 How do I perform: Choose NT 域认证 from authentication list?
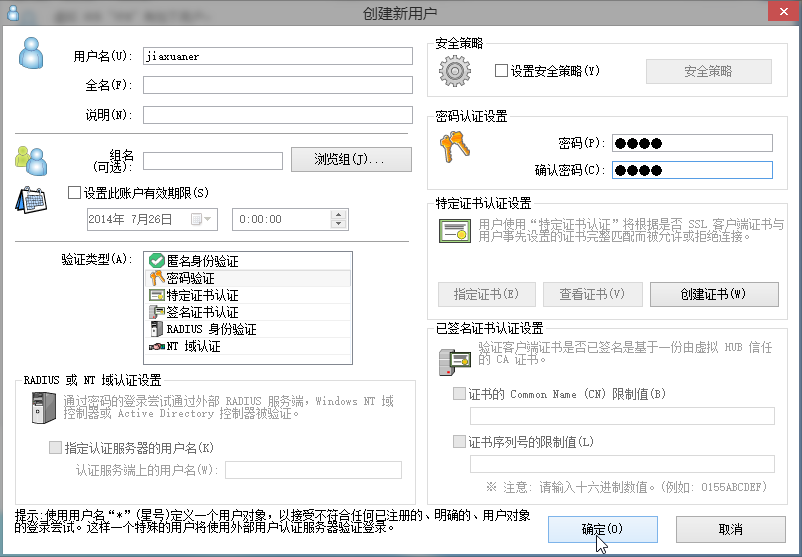193,347
